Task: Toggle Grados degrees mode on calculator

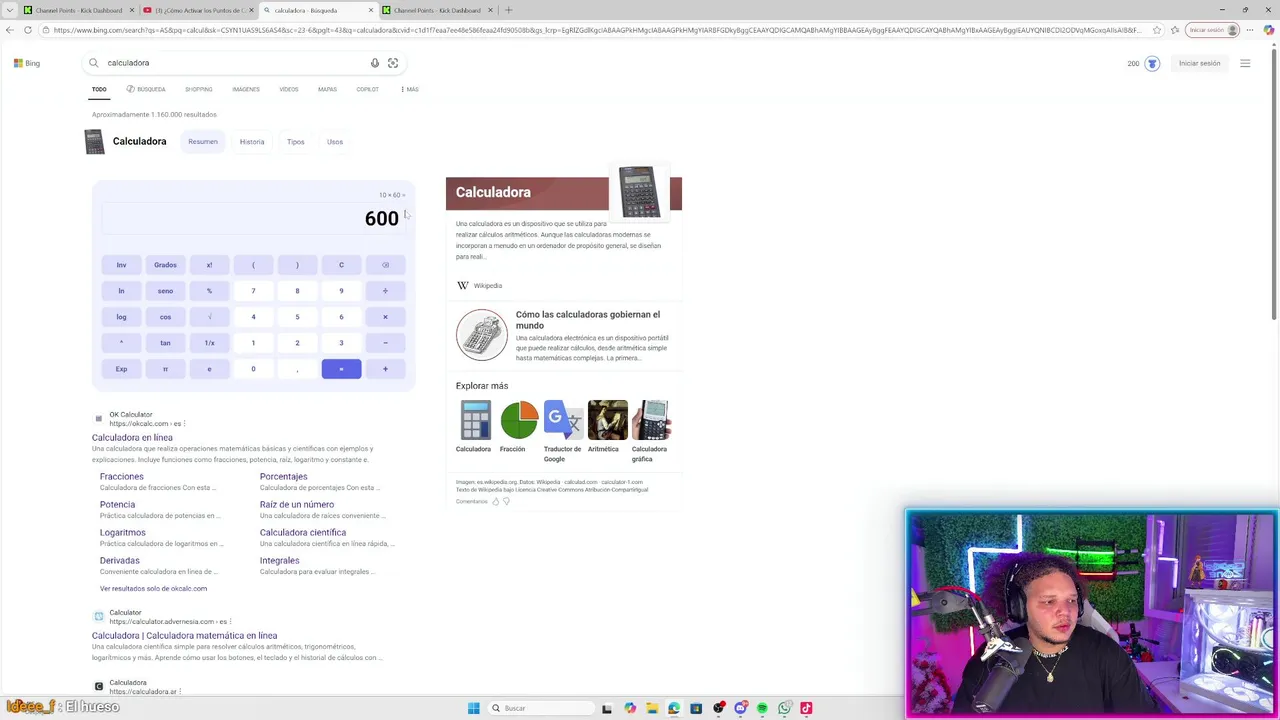Action: click(165, 265)
